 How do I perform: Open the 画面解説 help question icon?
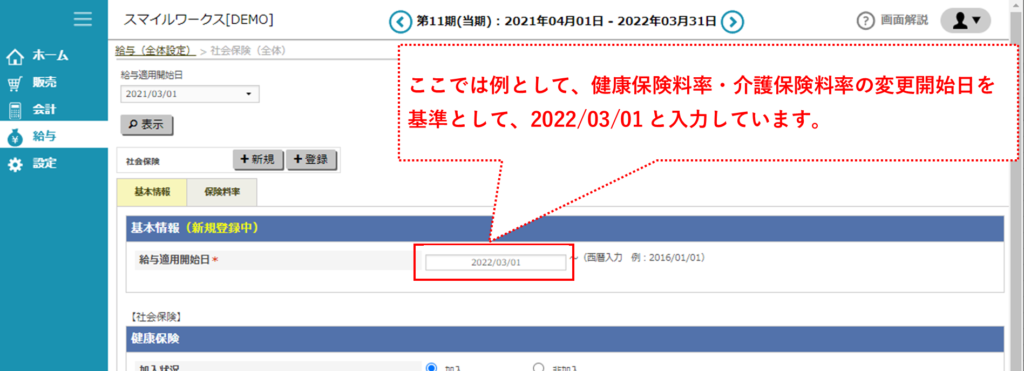click(x=865, y=21)
